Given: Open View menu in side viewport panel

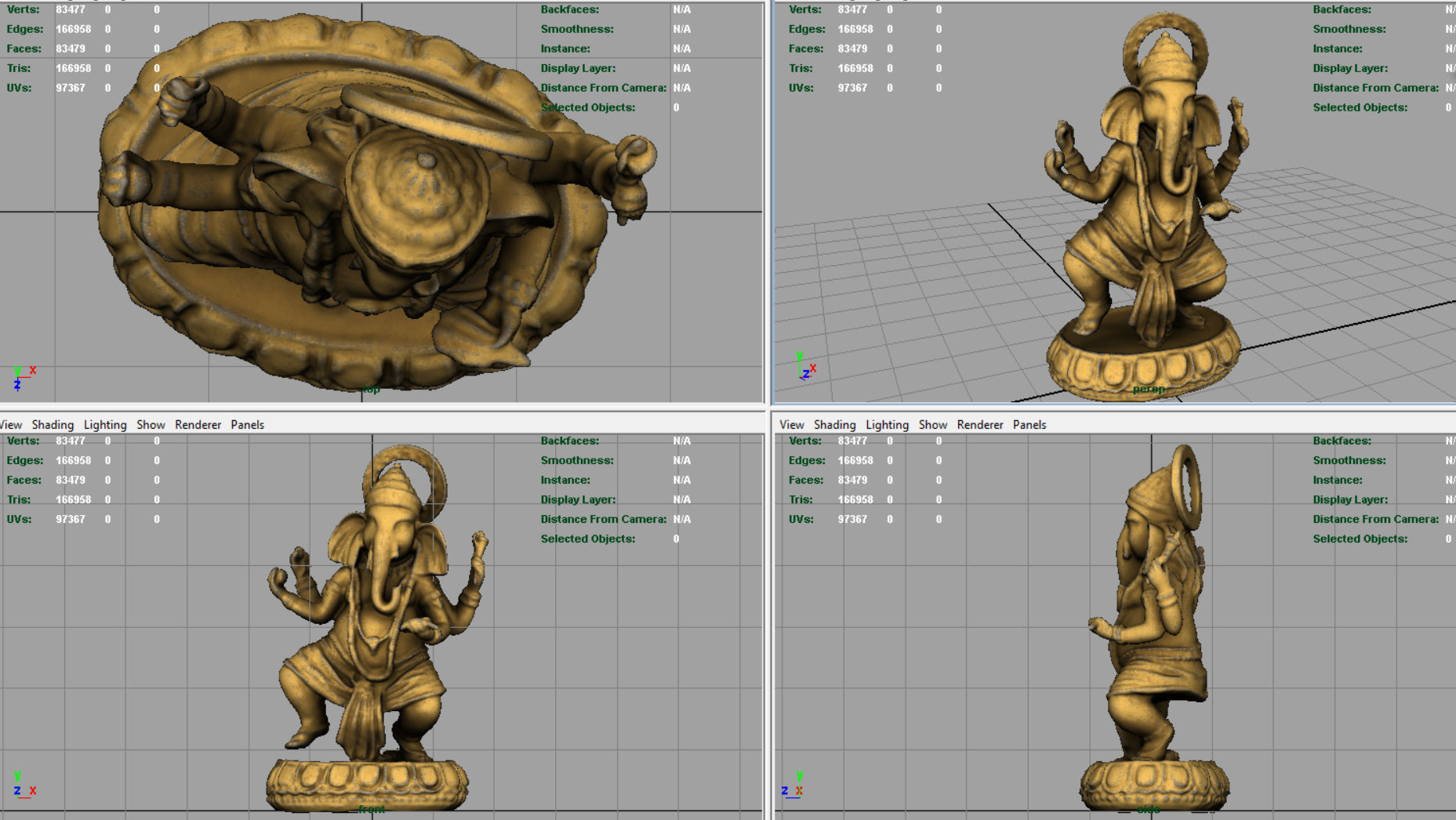Looking at the screenshot, I should (791, 424).
